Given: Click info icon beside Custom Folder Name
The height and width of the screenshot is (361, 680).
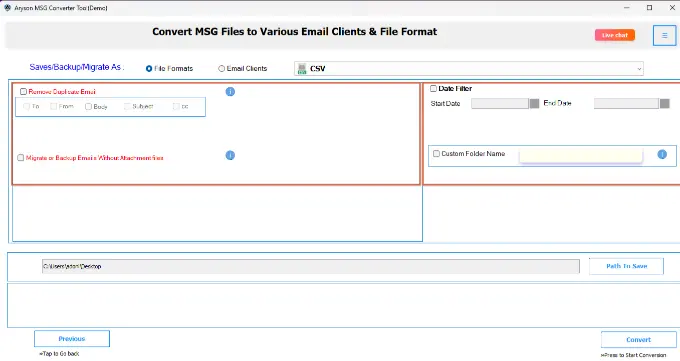Looking at the screenshot, I should coord(662,154).
